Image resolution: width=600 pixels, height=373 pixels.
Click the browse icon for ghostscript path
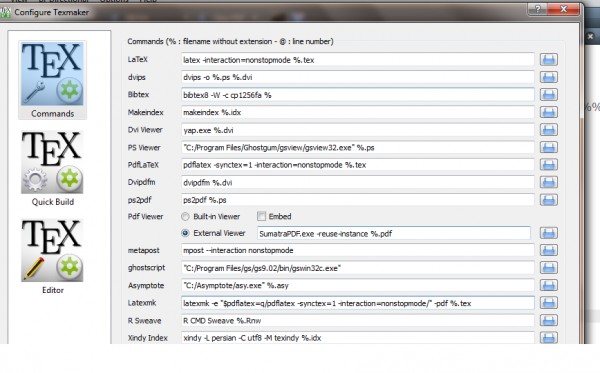(x=548, y=268)
